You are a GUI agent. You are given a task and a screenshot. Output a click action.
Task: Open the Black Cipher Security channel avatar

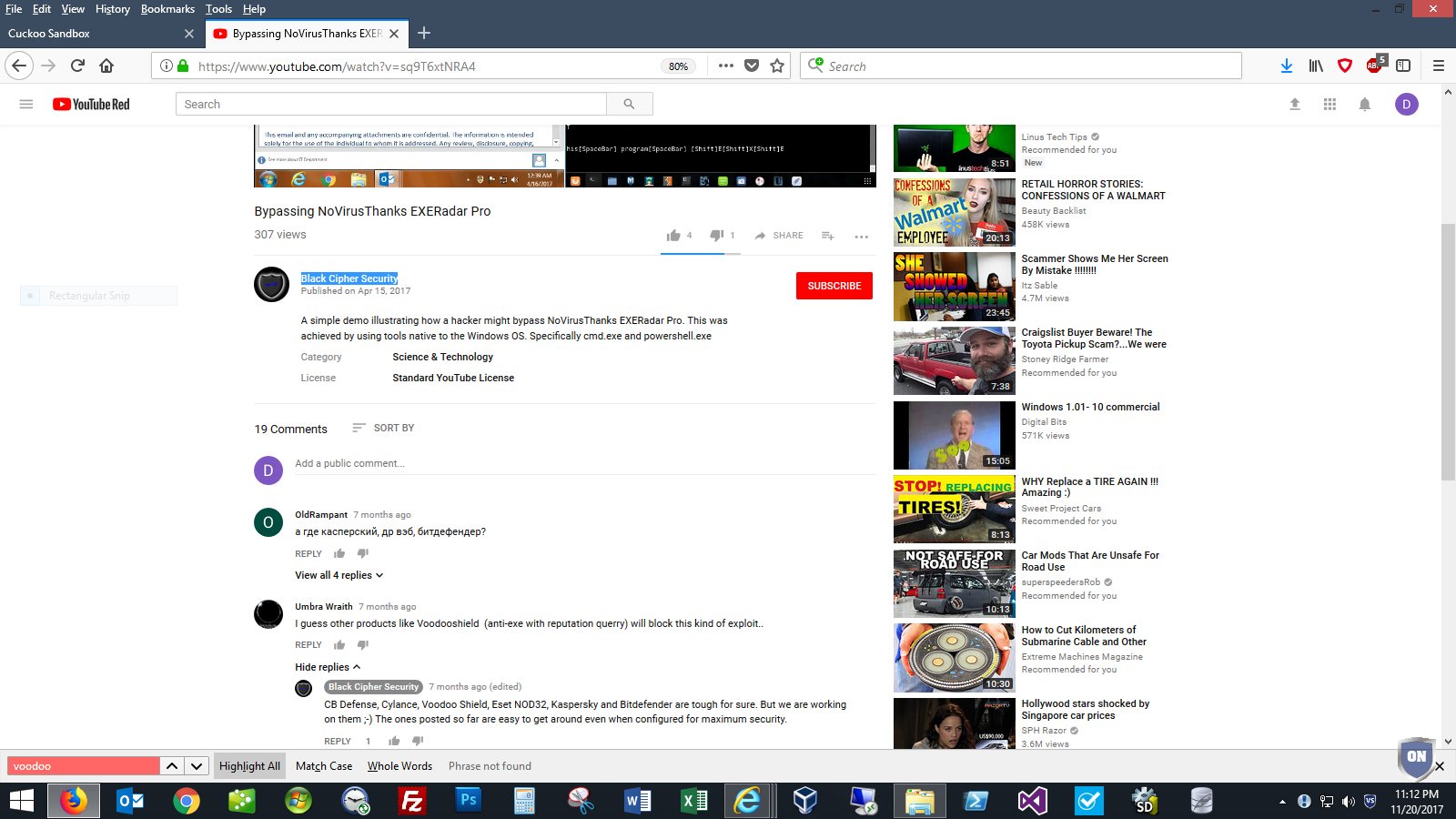tap(271, 284)
